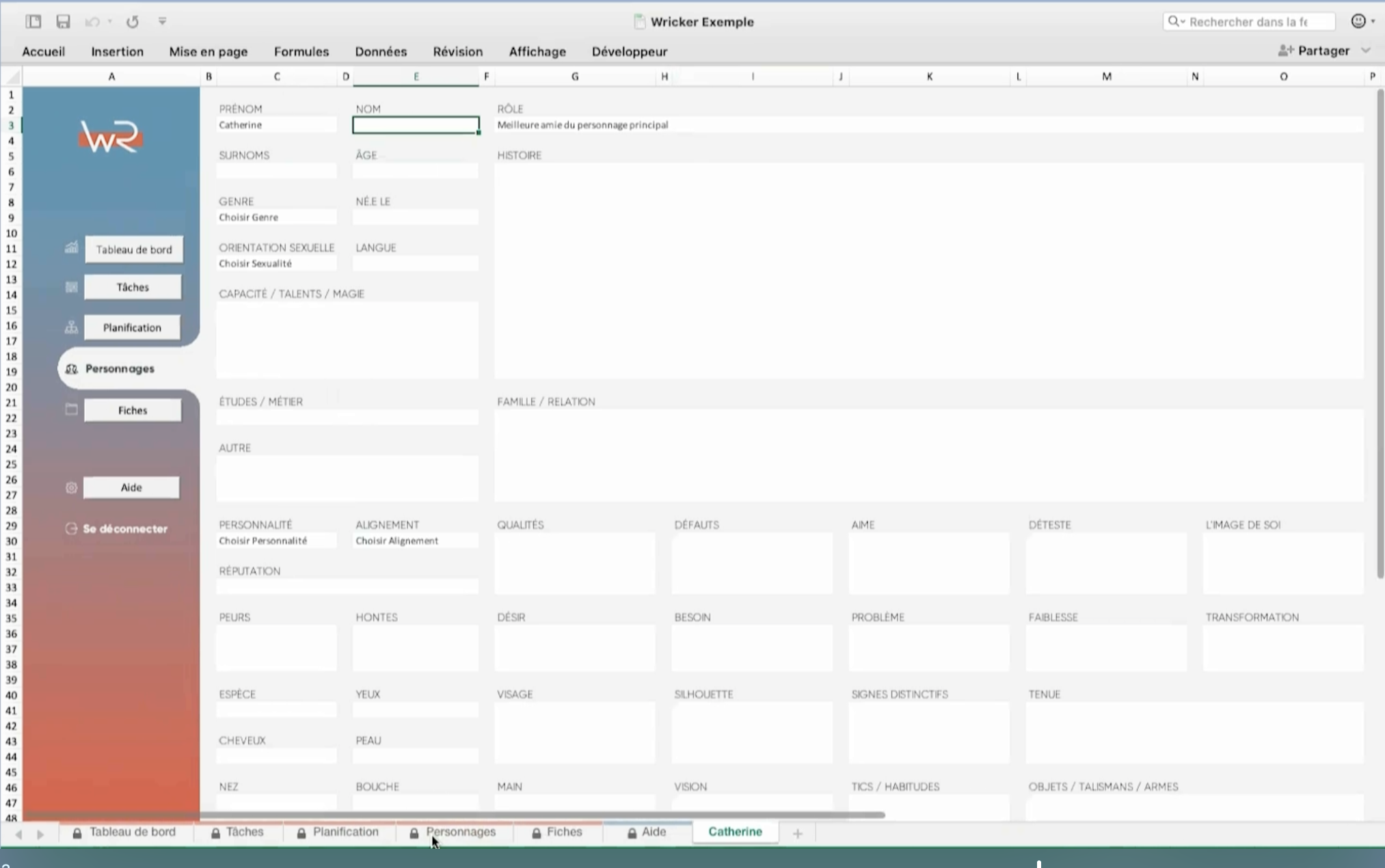This screenshot has height=868, width=1385.
Task: Click the chart icon beside Tableau de bord
Action: click(x=71, y=248)
